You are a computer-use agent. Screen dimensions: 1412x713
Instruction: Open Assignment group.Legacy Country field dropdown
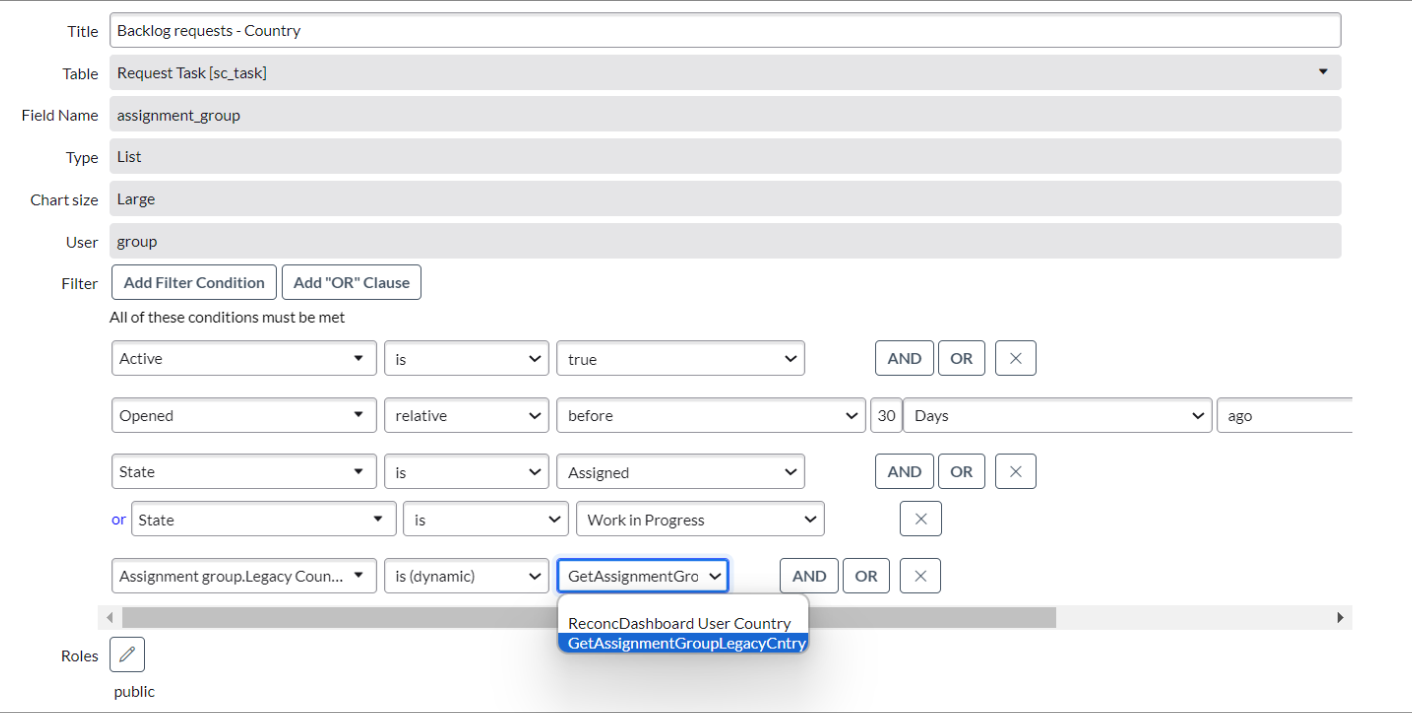[x=244, y=575]
